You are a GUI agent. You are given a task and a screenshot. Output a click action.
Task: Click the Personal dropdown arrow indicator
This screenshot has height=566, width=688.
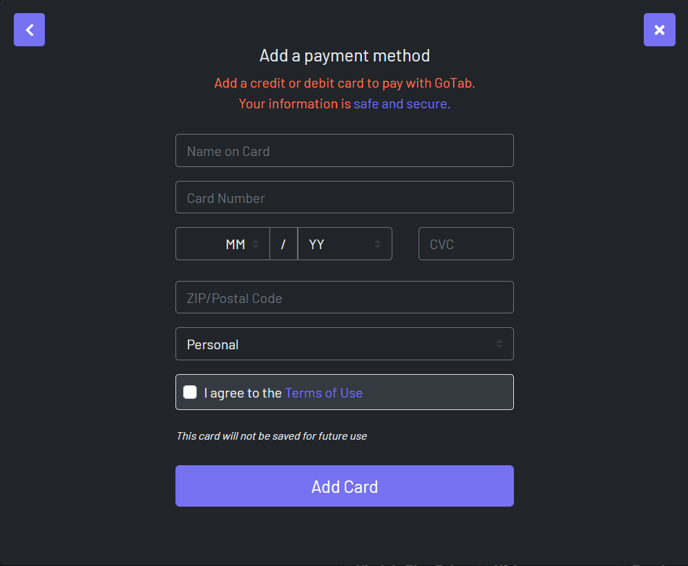tap(500, 344)
